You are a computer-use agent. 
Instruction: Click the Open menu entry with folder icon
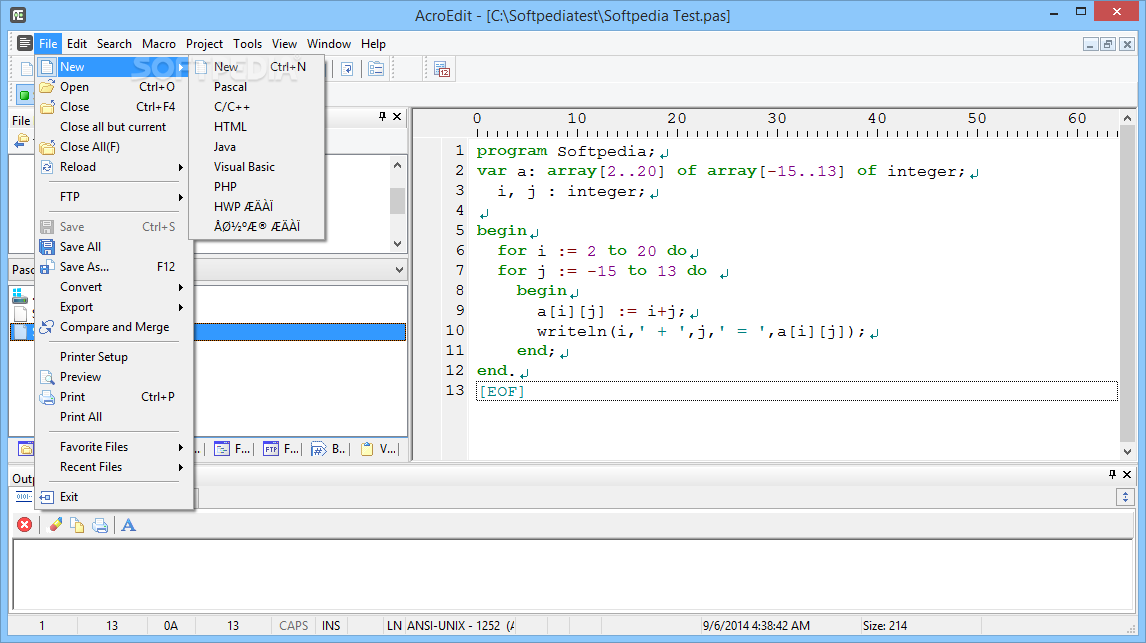click(x=114, y=86)
